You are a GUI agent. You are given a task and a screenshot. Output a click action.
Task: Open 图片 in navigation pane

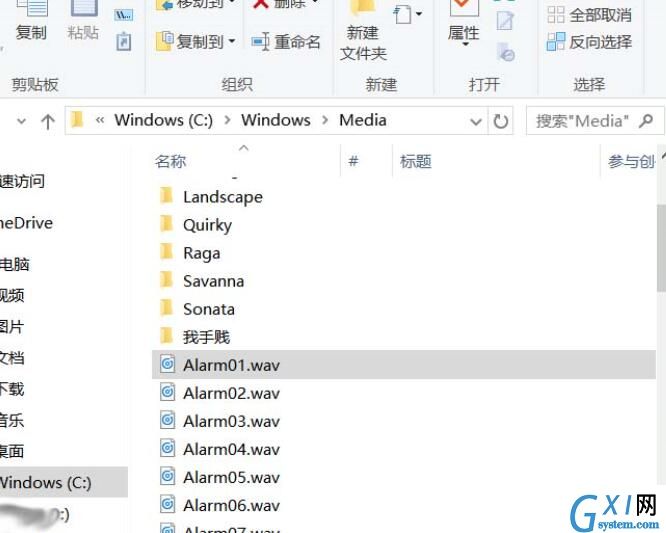(12, 327)
